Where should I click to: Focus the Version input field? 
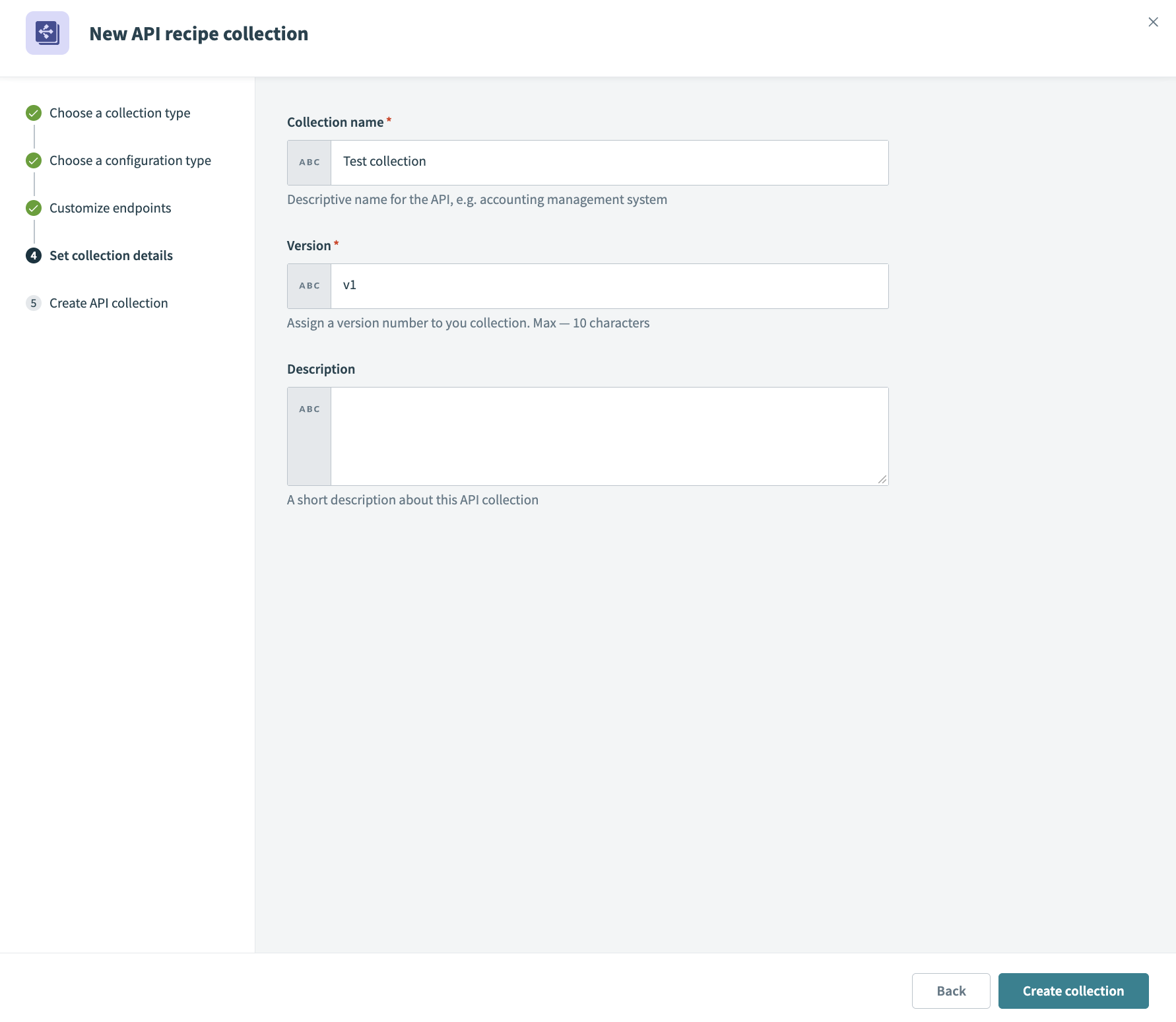pyautogui.click(x=608, y=286)
